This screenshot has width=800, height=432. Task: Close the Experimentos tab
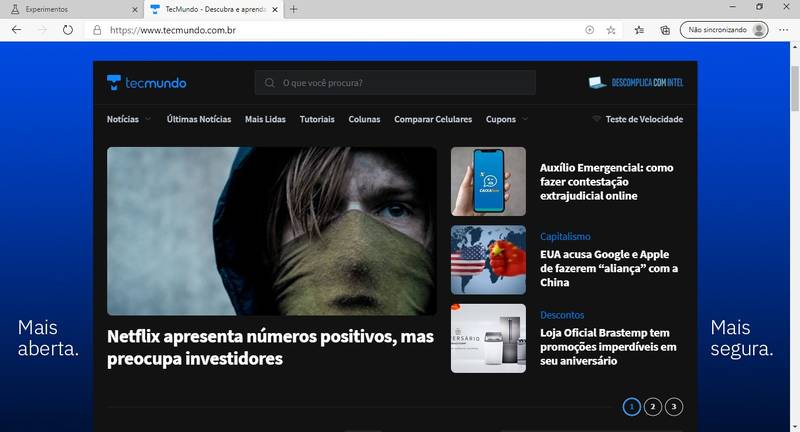click(135, 10)
